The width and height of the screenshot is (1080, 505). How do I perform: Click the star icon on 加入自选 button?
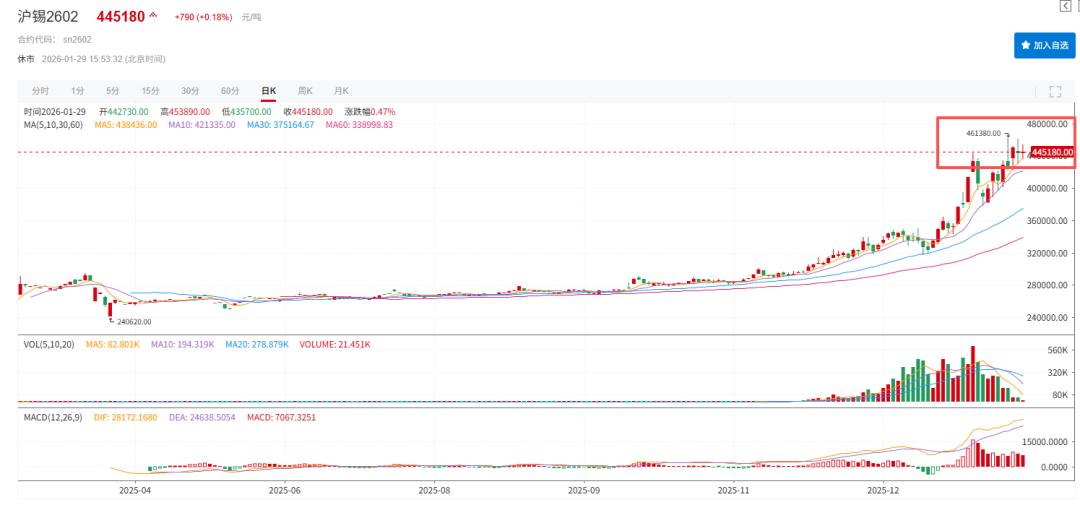click(x=1025, y=45)
